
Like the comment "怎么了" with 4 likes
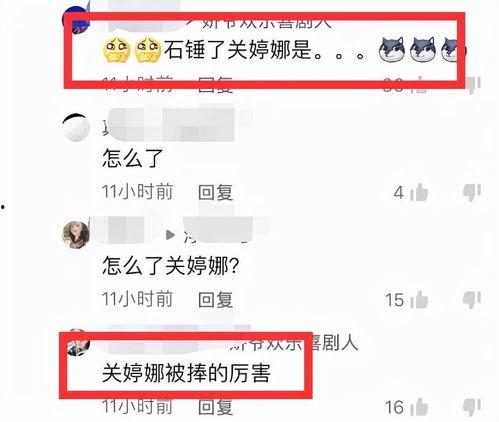419,192
